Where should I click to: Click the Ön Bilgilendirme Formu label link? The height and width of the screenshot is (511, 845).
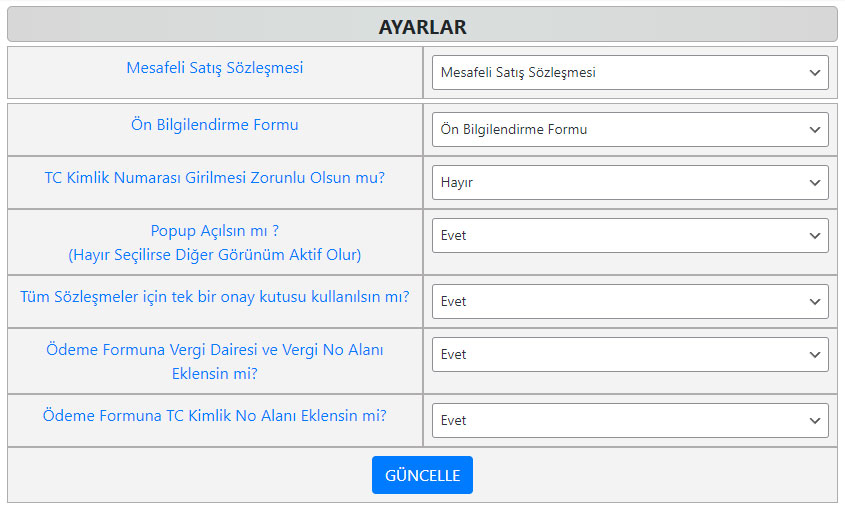(214, 125)
